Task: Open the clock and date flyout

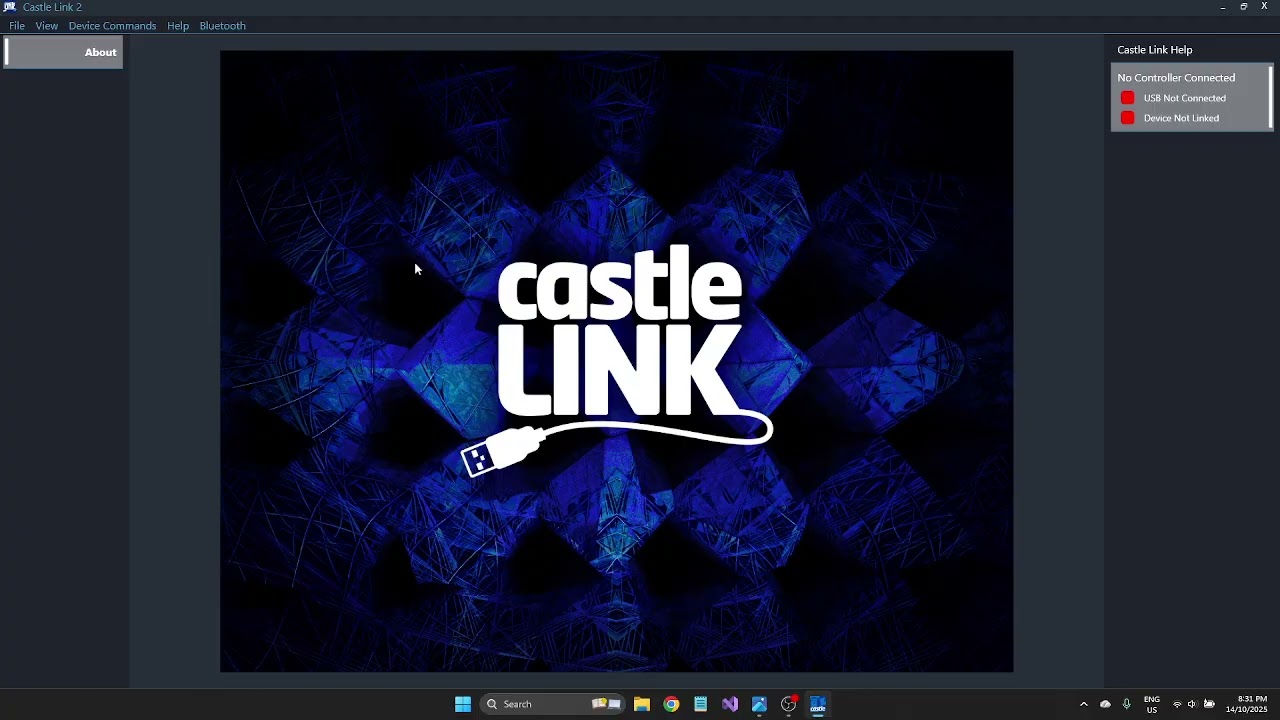Action: [1246, 704]
